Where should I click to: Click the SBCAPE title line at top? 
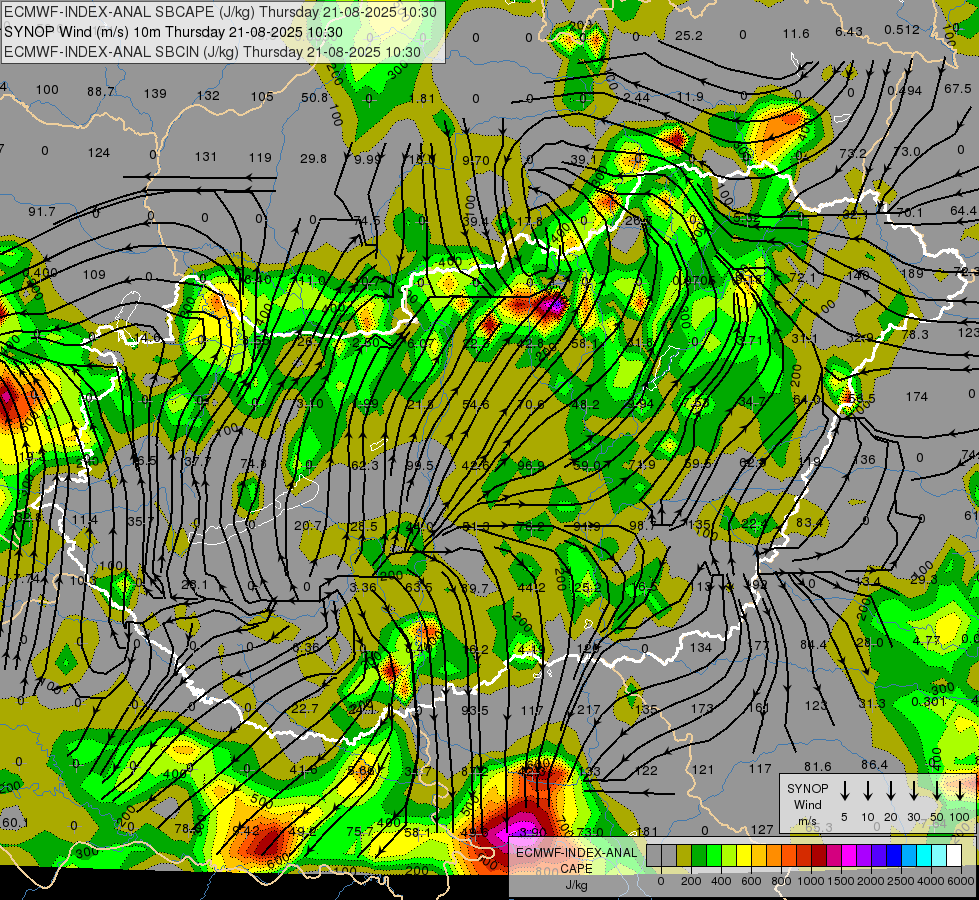221,12
